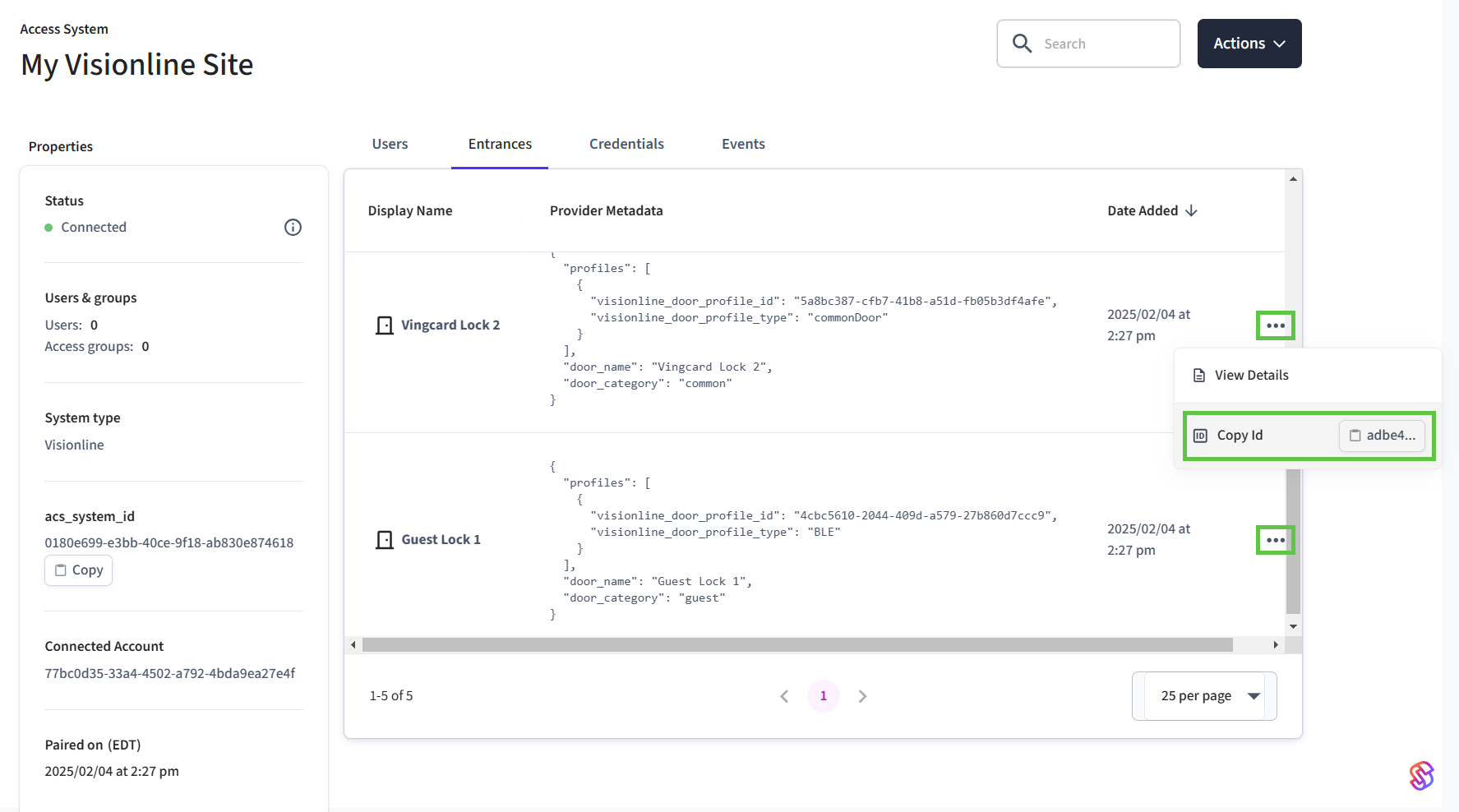Switch to the Users tab
The image size is (1459, 812).
coord(390,144)
